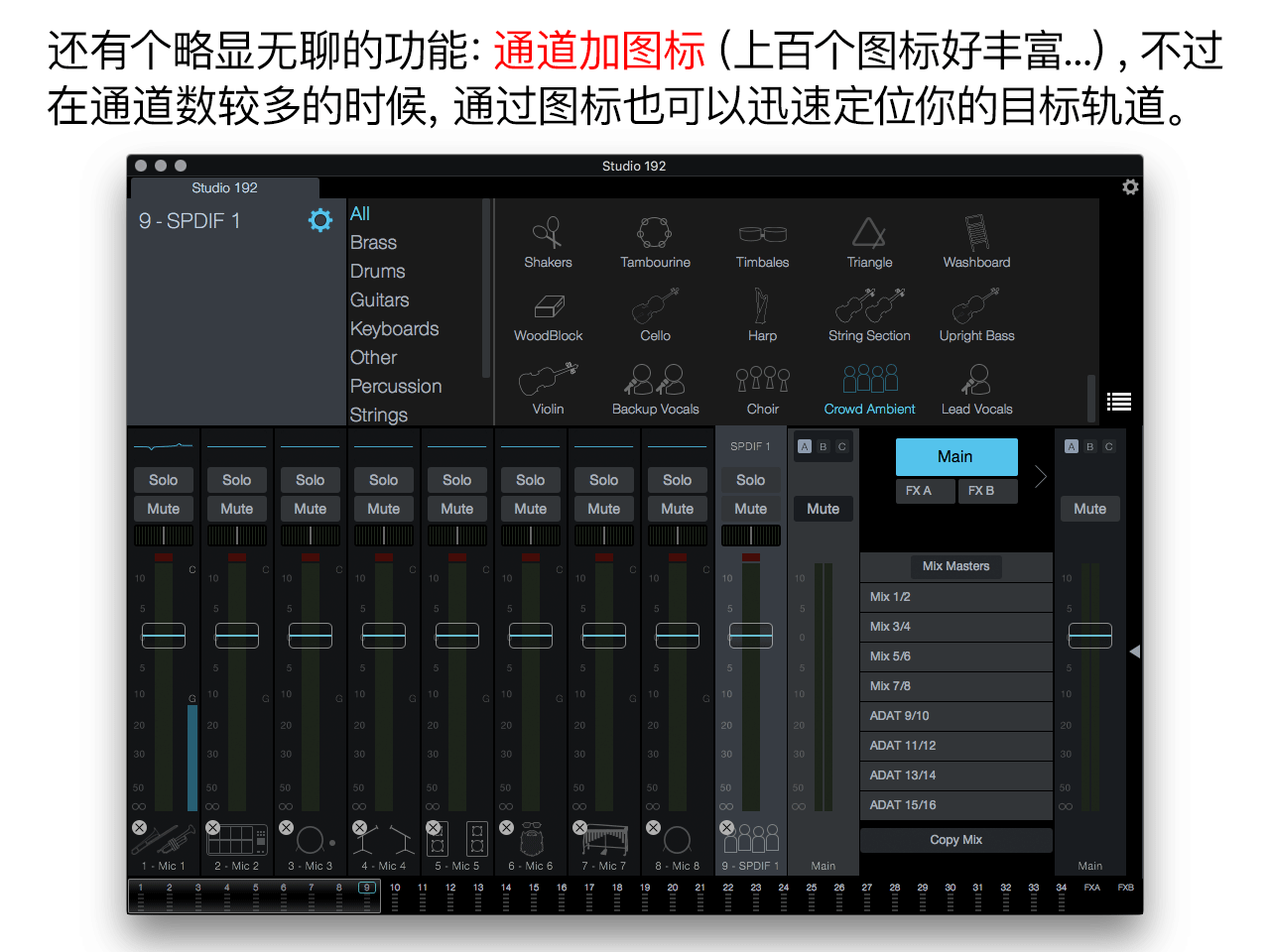Choose the Lead Vocals channel icon
The width and height of the screenshot is (1270, 952).
point(976,390)
